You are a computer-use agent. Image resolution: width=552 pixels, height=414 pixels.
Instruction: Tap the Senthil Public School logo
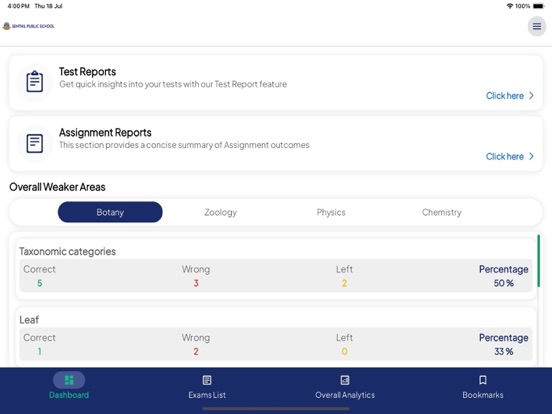29,26
